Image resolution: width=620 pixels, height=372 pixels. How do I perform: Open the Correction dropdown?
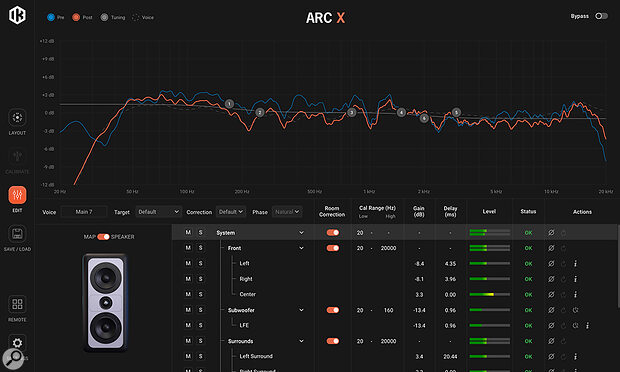[x=231, y=212]
